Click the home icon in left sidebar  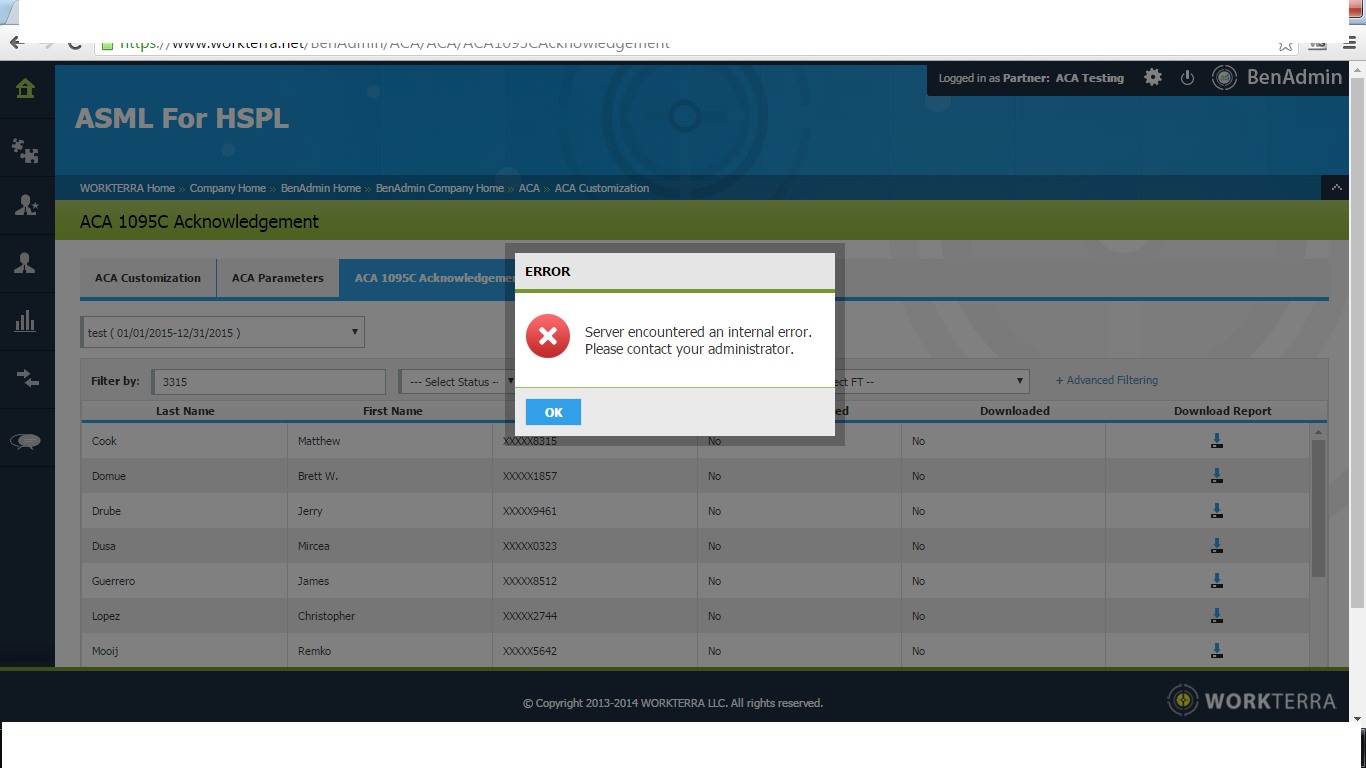tap(26, 89)
